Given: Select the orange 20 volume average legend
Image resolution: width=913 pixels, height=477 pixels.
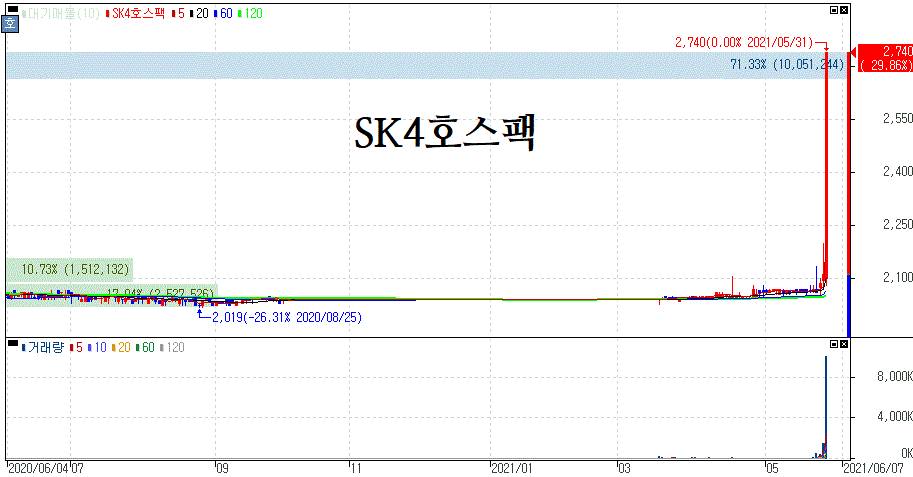Looking at the screenshot, I should tap(121, 348).
